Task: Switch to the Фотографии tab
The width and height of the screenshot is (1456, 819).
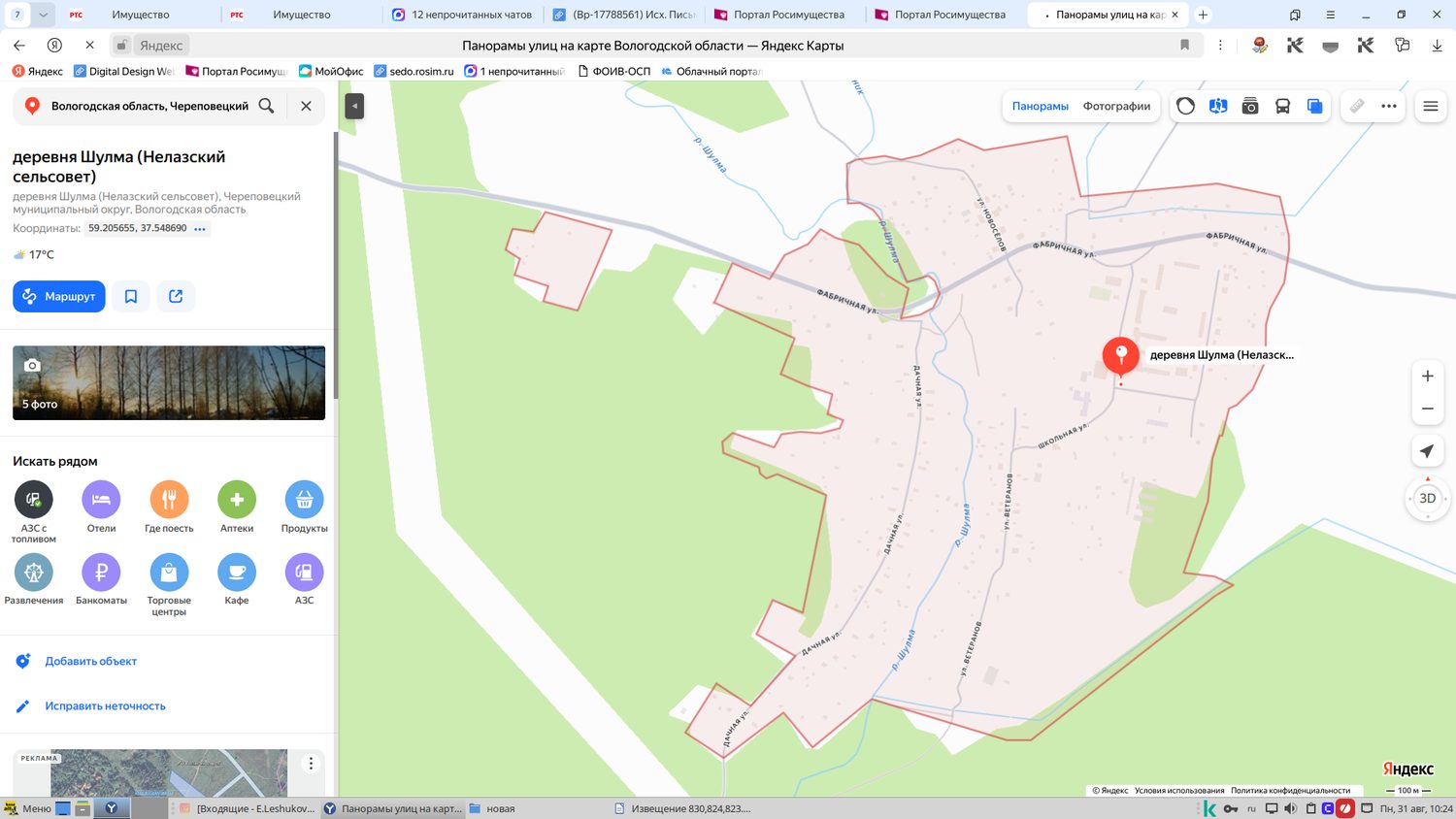Action: [x=1116, y=106]
